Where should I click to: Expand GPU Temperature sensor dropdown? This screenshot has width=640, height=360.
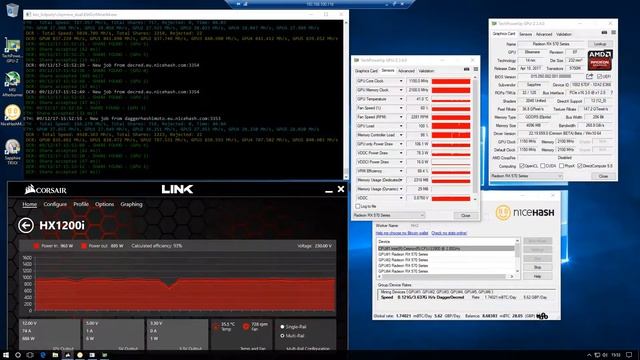(401, 99)
